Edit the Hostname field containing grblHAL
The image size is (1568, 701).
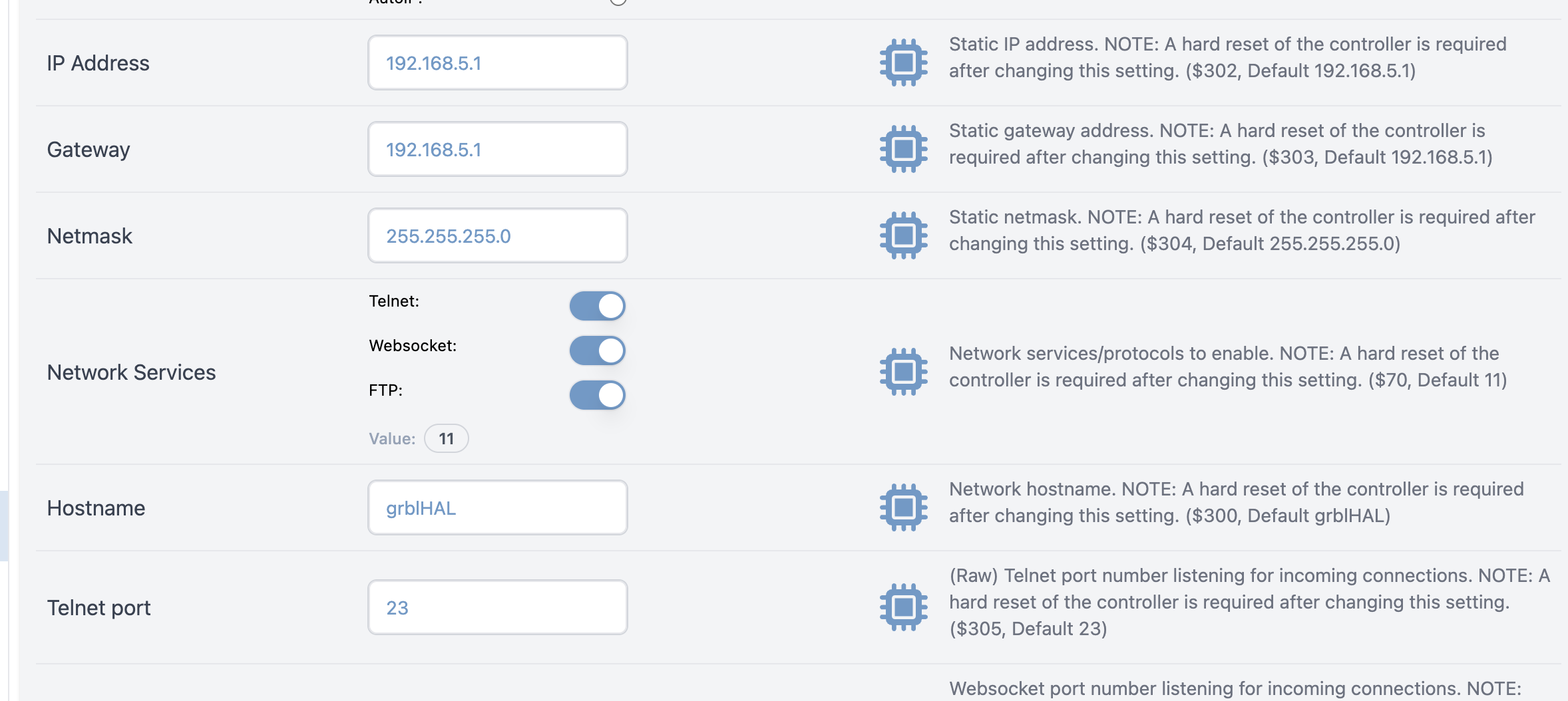[x=497, y=508]
